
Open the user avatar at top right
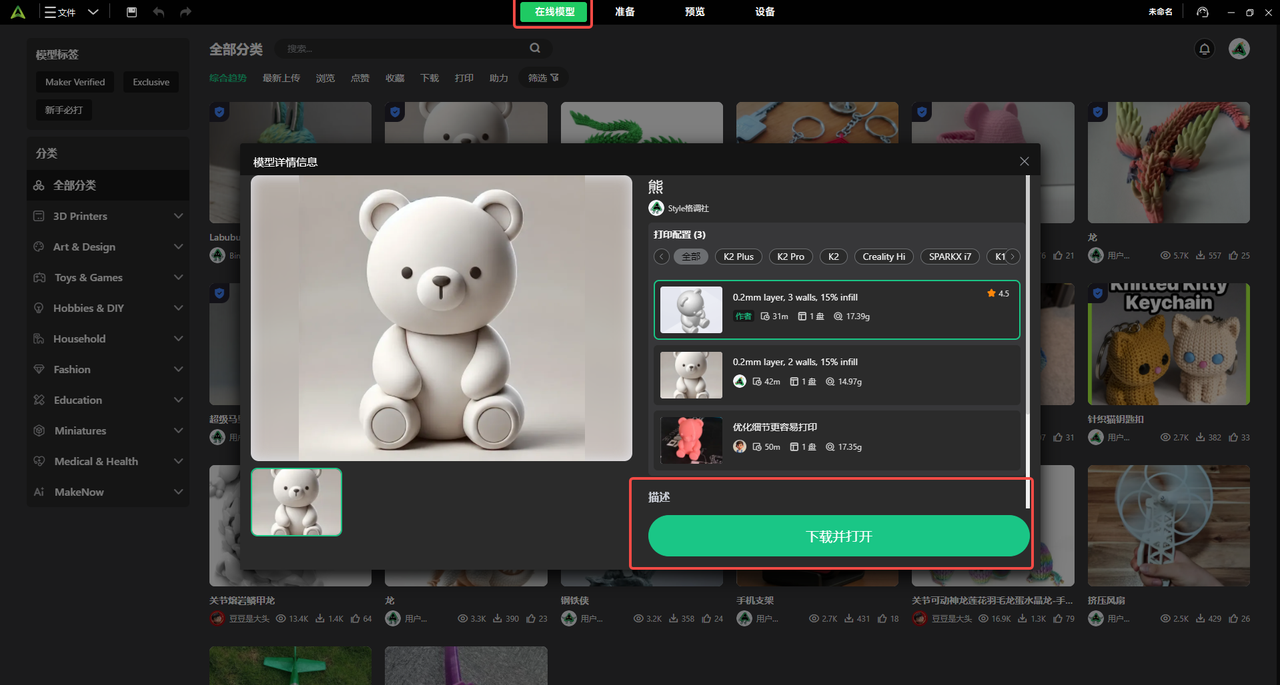[x=1239, y=49]
